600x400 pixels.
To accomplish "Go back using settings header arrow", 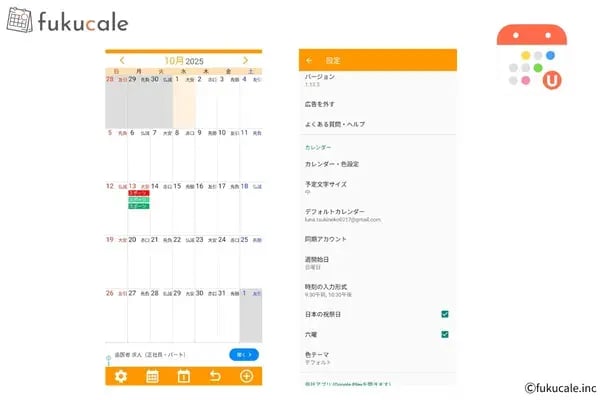I will point(309,61).
